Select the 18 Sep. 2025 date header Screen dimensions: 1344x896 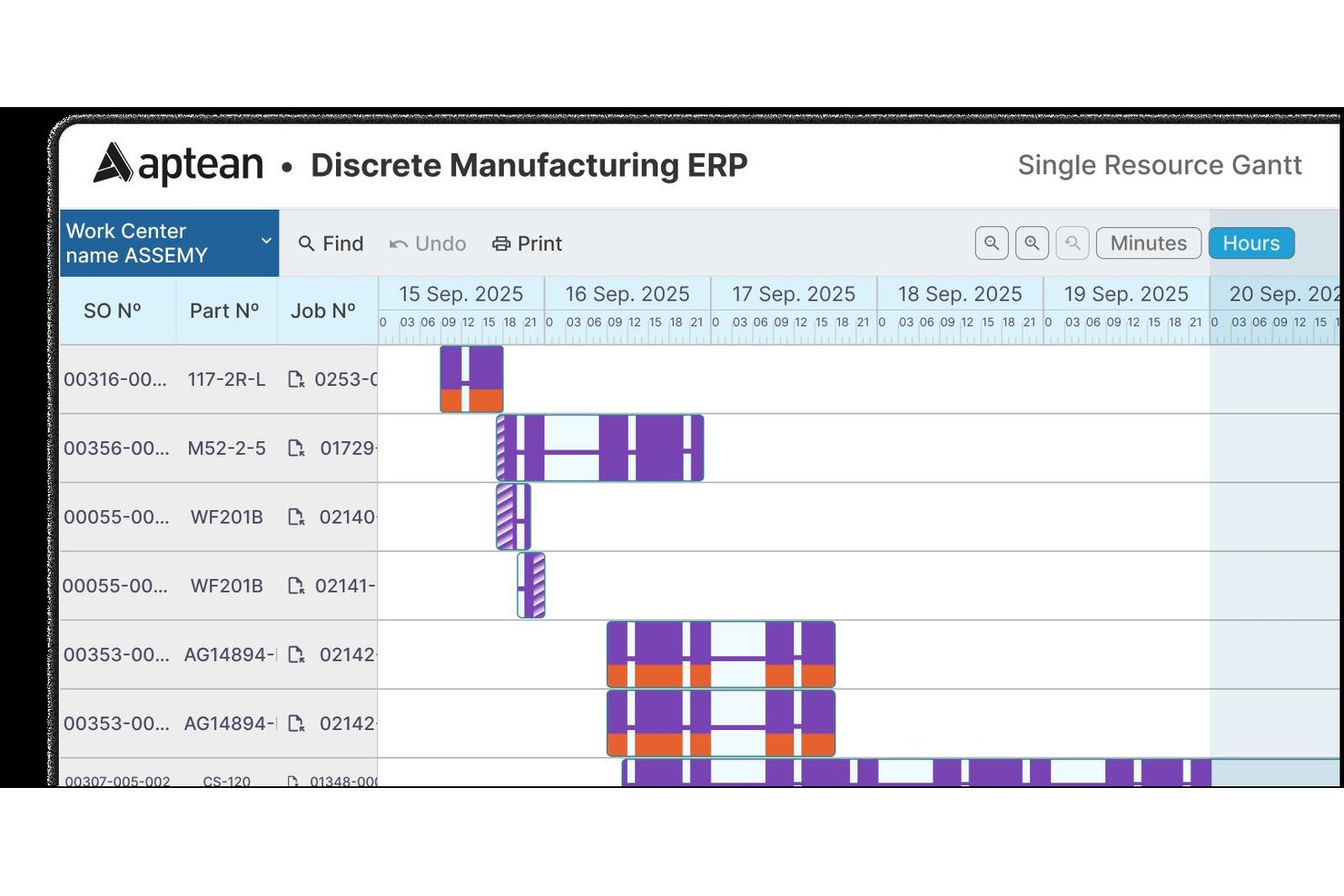[960, 294]
